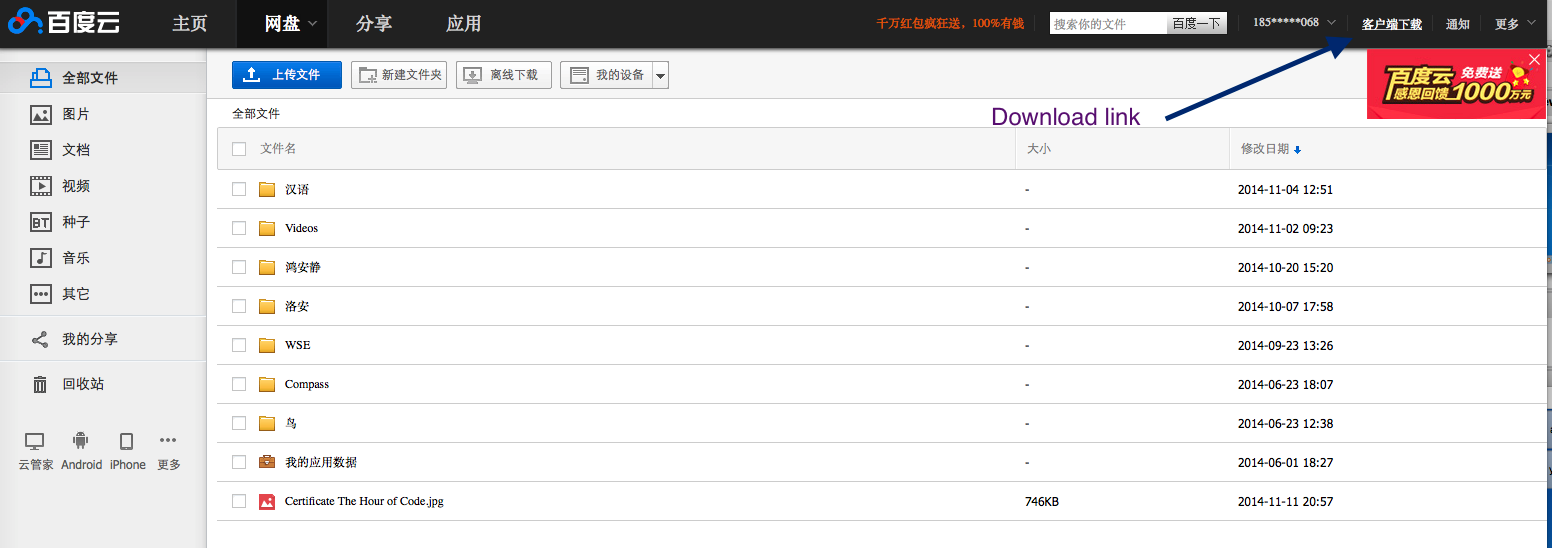
Task: Check the box for 鸿安静 folder
Action: pyautogui.click(x=239, y=267)
